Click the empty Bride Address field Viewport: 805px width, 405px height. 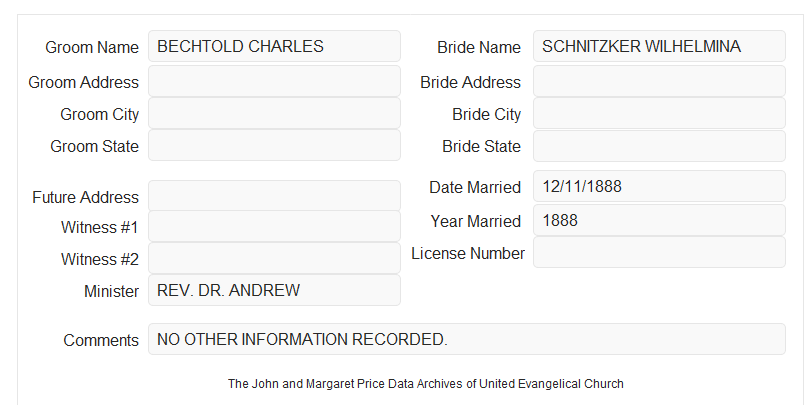tap(659, 81)
